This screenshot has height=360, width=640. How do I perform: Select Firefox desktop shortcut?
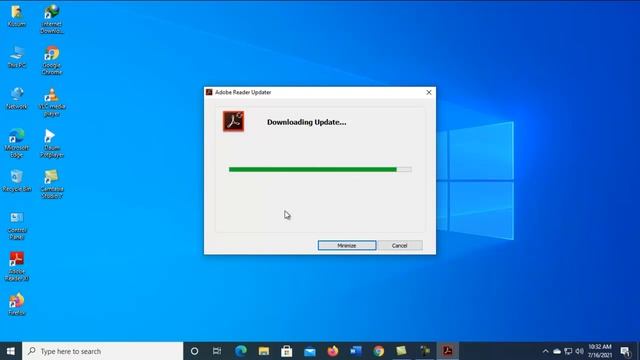(17, 304)
